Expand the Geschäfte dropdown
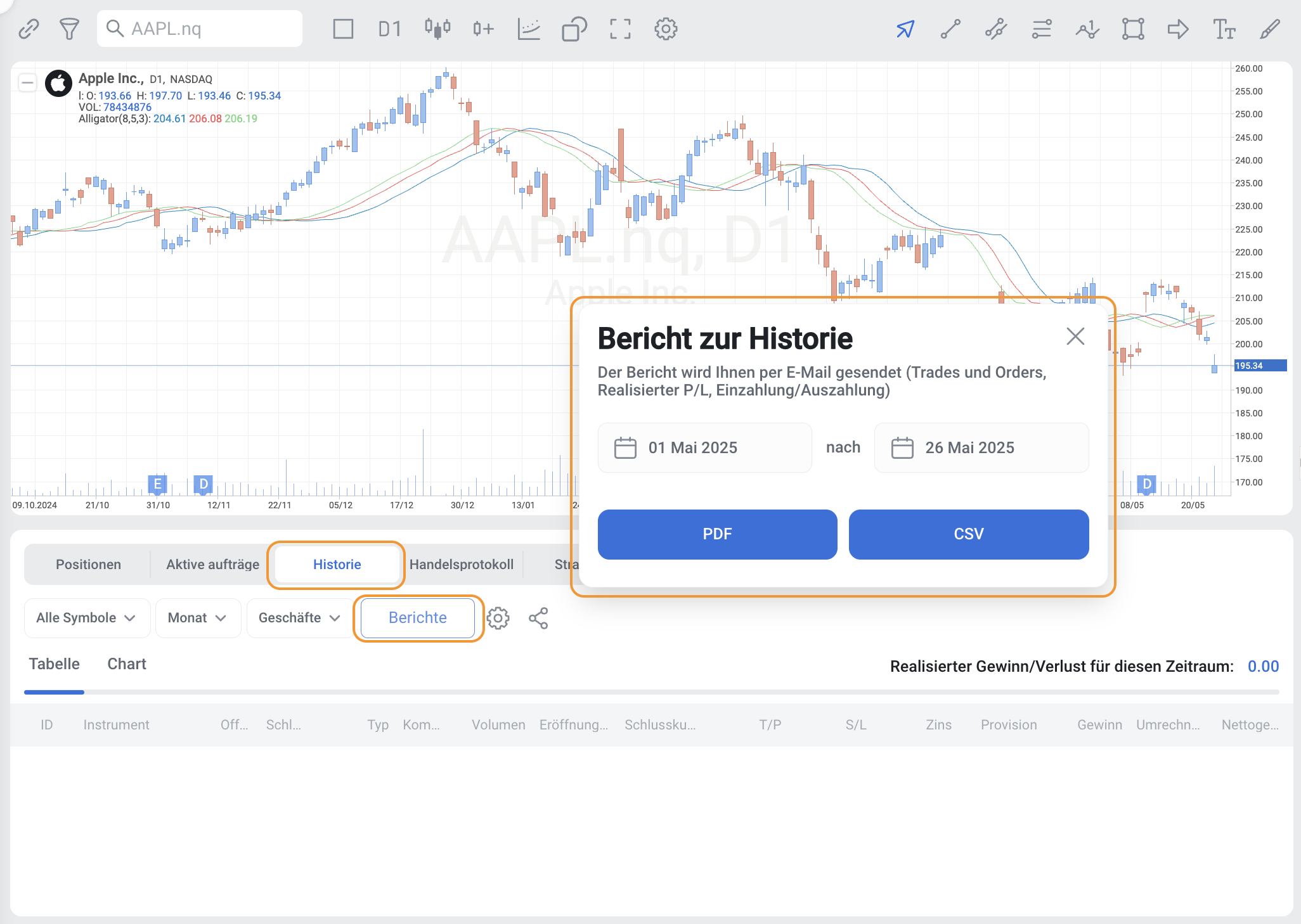 pyautogui.click(x=299, y=618)
